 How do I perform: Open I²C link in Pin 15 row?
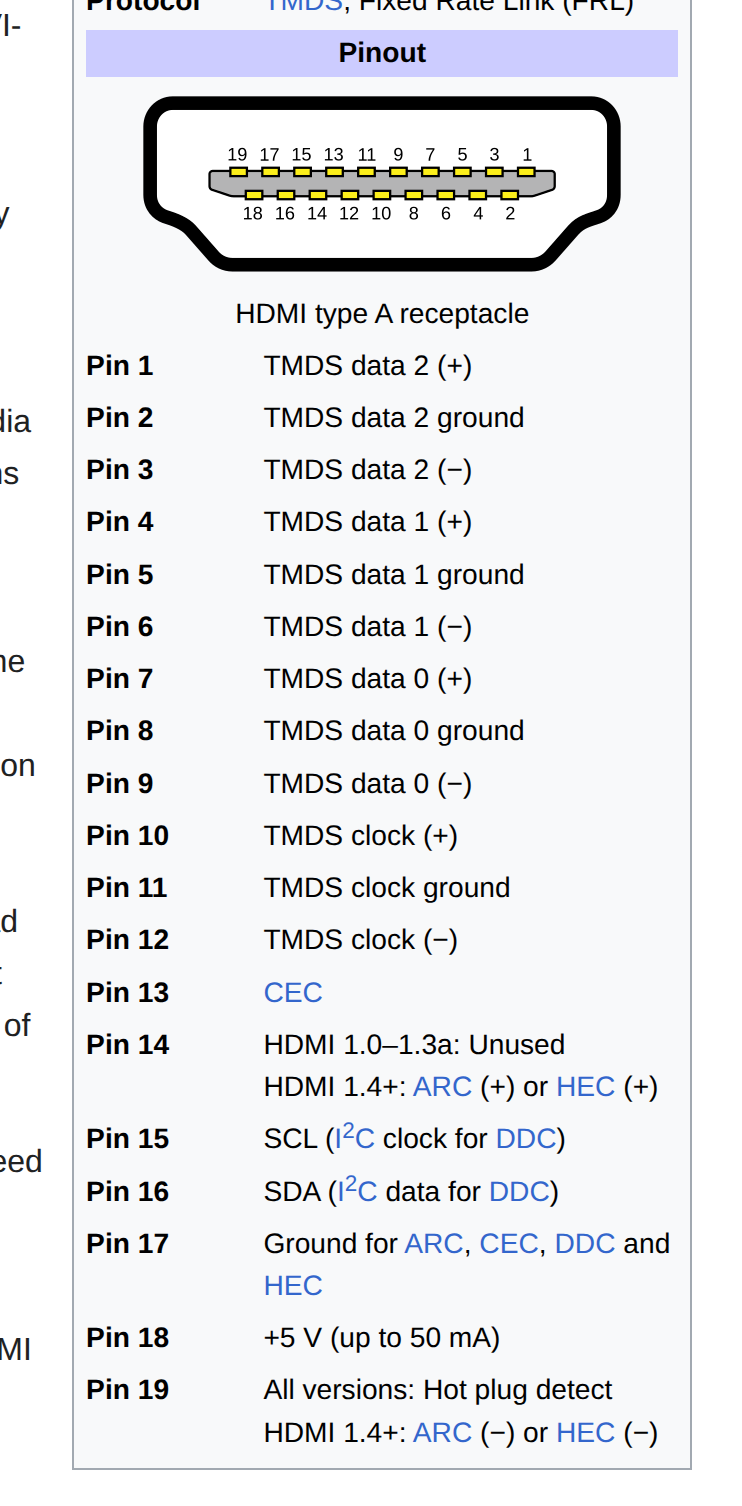click(351, 1138)
